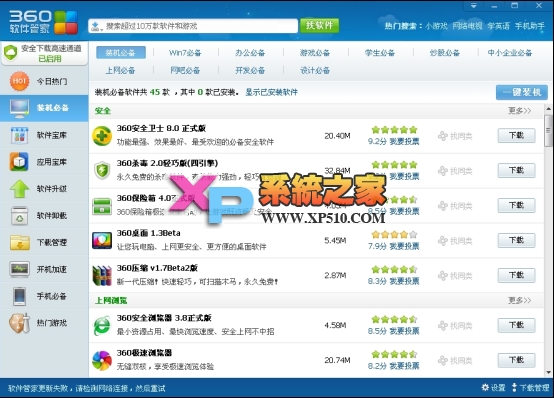Open 设置 gear in status bar
The width and height of the screenshot is (554, 398).
[x=494, y=387]
